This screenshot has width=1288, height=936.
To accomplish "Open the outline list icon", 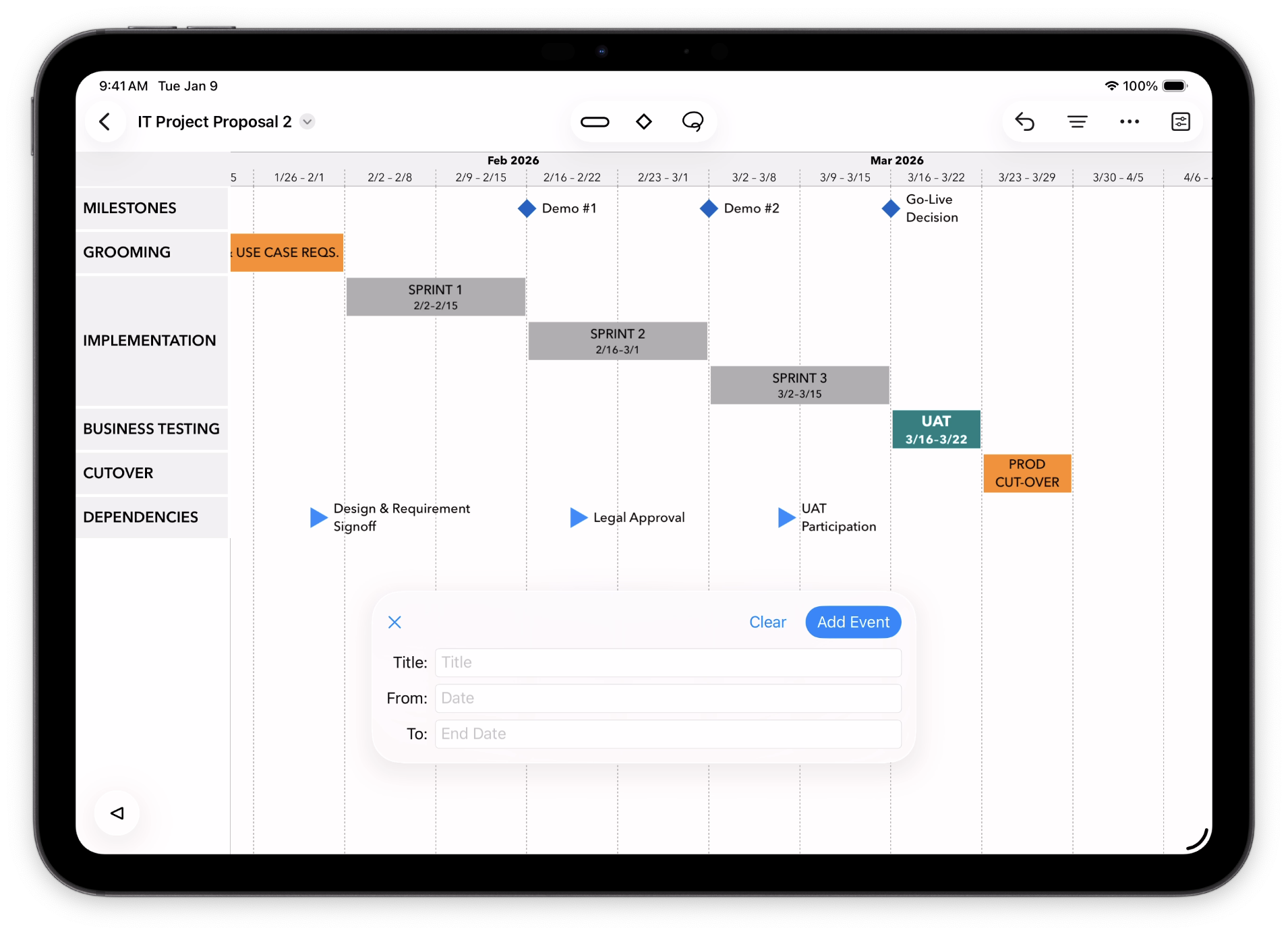I will pos(1077,122).
